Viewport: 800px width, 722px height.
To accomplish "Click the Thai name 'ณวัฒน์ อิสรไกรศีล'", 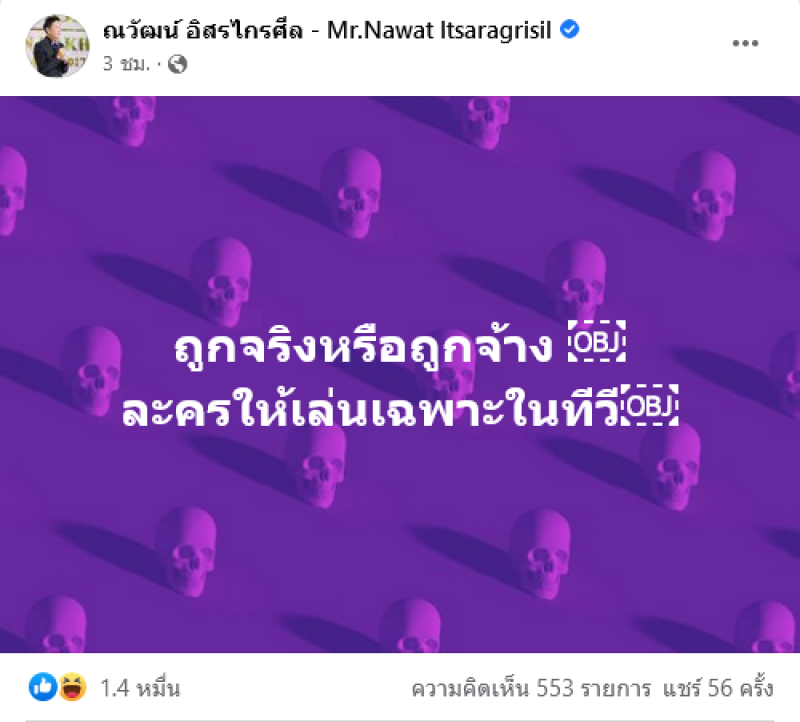I will 203,30.
